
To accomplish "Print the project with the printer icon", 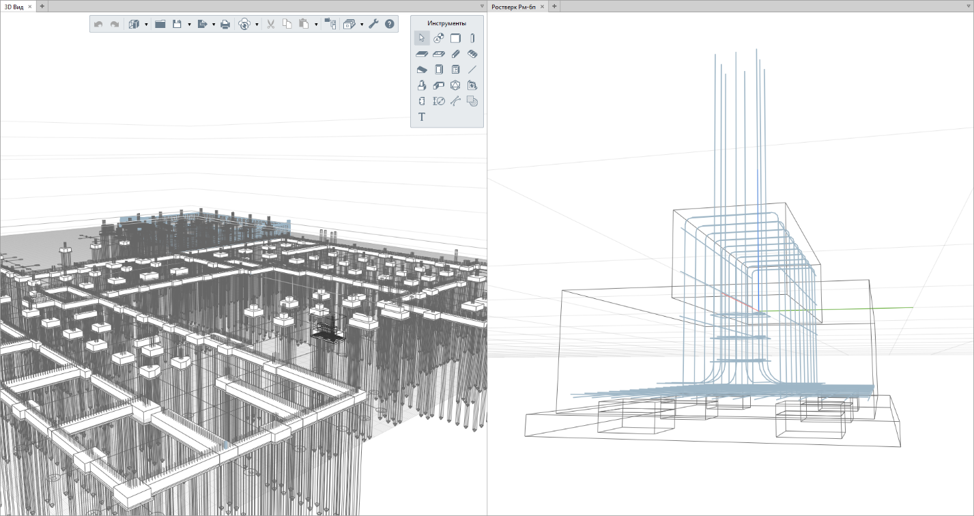I will point(225,24).
